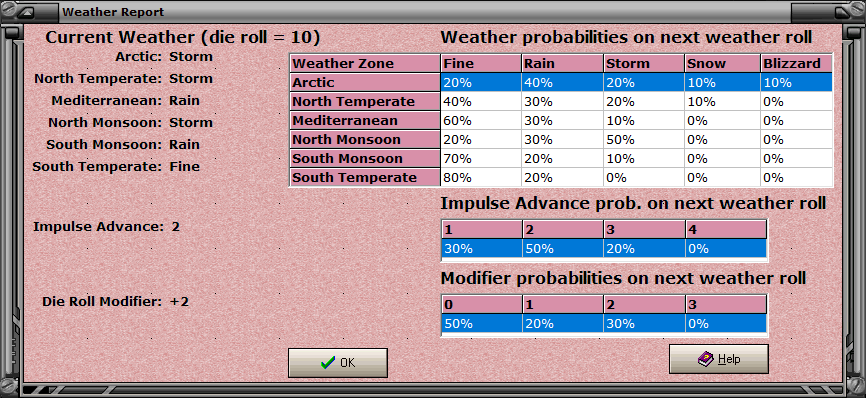
Task: Click South Temperate Storm cell 0%
Action: point(644,177)
